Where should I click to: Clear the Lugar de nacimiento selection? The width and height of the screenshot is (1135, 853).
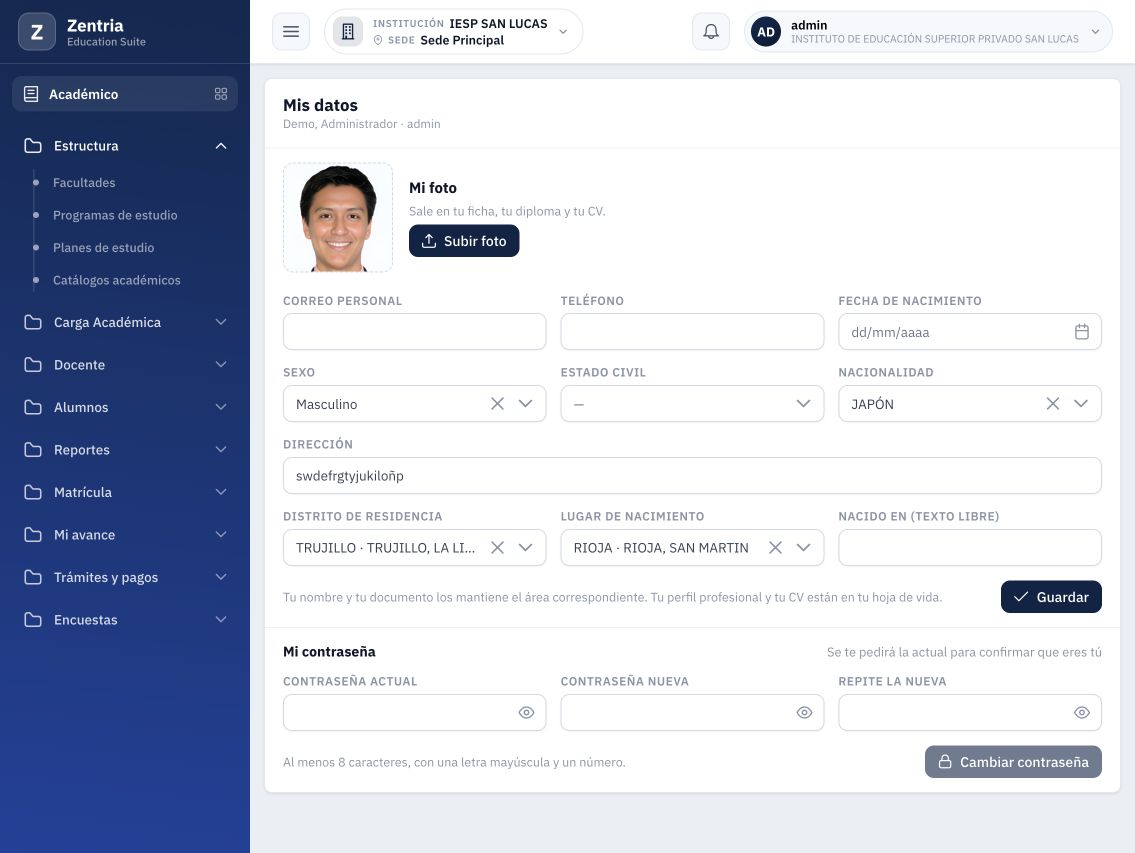775,547
